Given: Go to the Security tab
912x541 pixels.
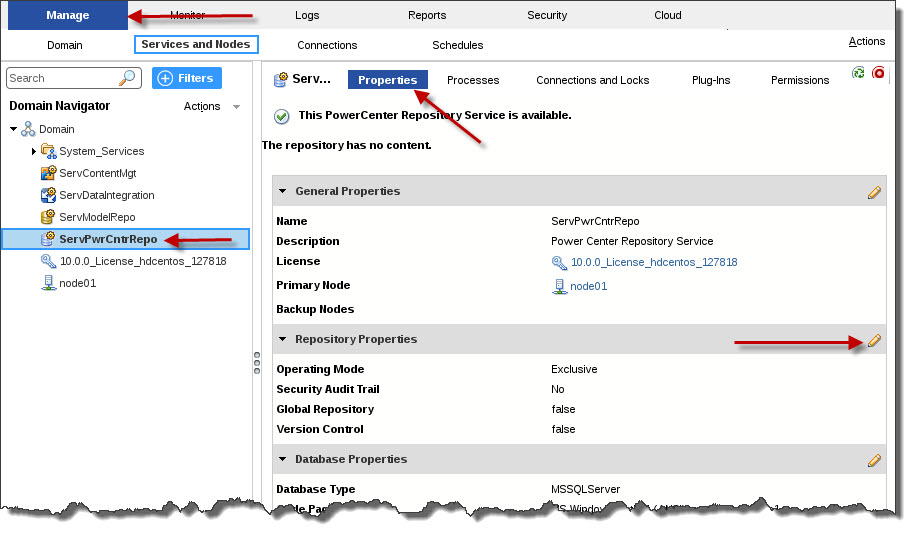Looking at the screenshot, I should [x=547, y=15].
